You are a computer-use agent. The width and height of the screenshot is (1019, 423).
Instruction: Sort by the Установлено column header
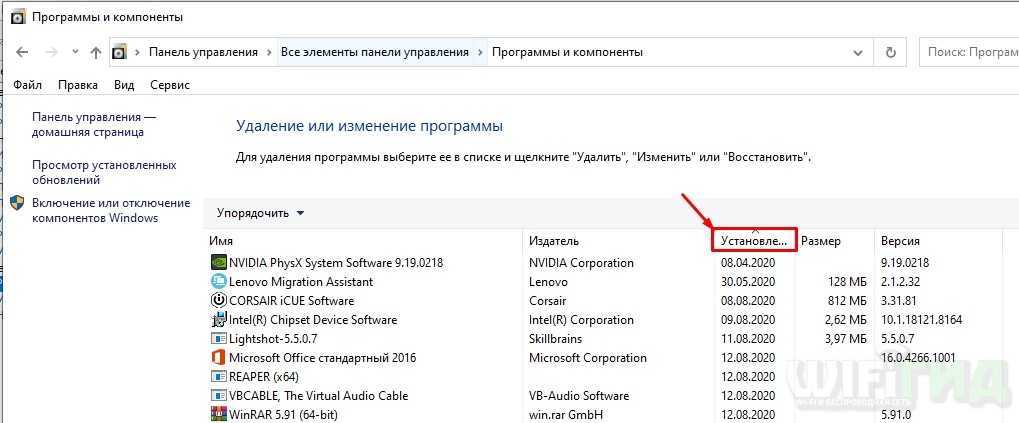(754, 241)
